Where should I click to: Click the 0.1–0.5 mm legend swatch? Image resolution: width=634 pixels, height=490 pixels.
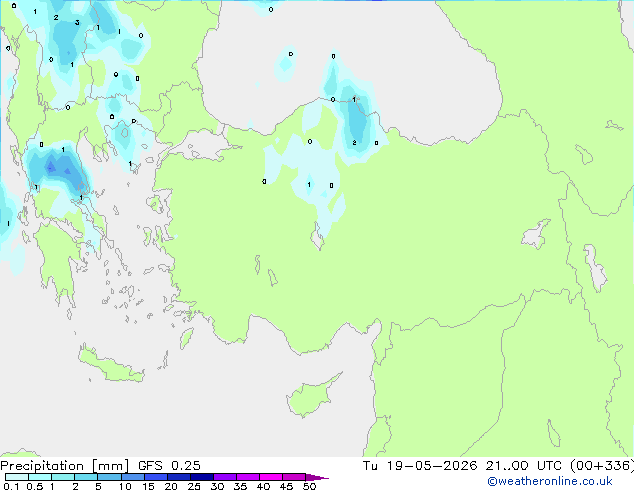17,477
